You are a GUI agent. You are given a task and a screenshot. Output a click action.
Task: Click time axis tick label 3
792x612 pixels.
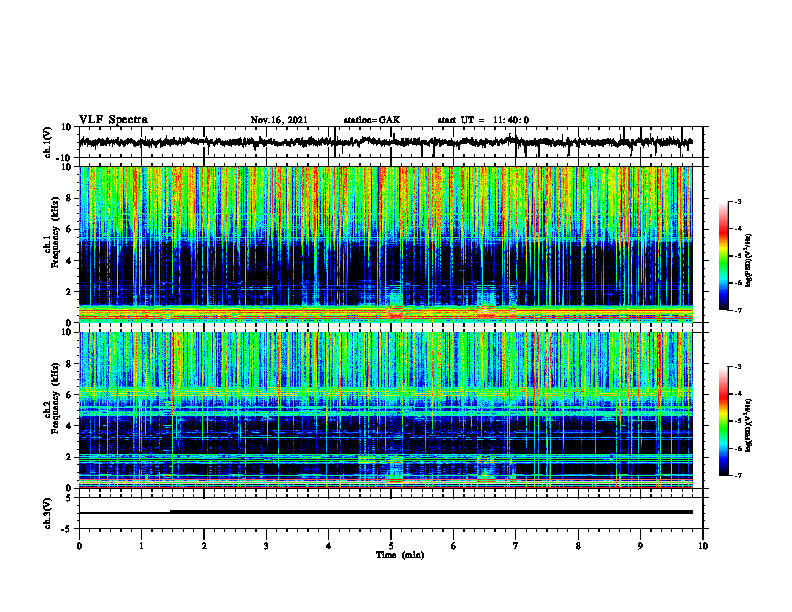pyautogui.click(x=266, y=546)
